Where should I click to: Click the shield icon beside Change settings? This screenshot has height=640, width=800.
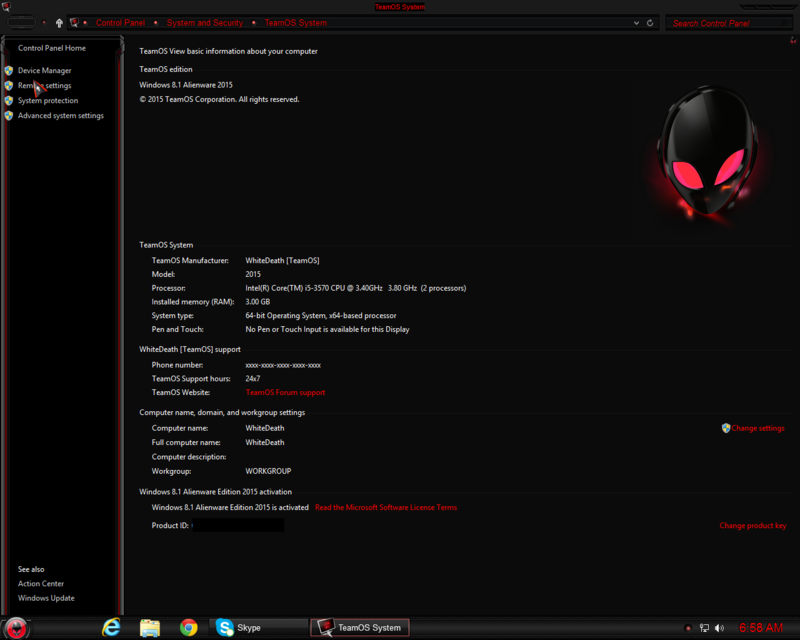(726, 428)
